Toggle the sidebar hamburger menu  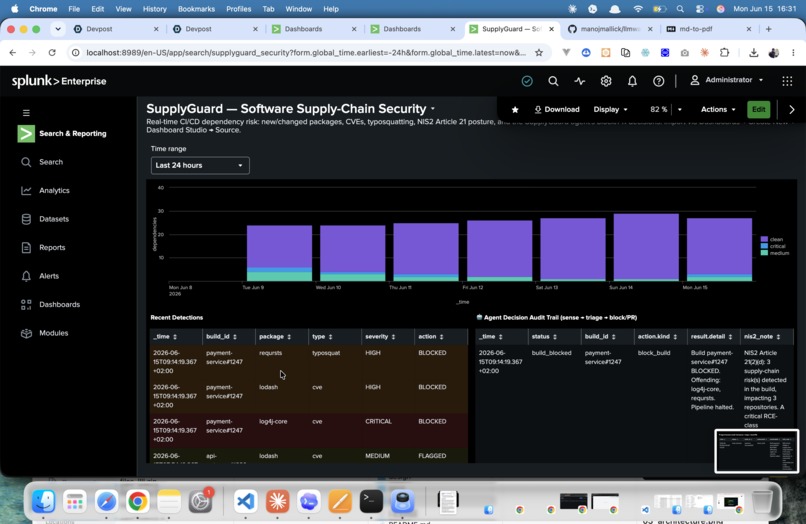coord(26,113)
